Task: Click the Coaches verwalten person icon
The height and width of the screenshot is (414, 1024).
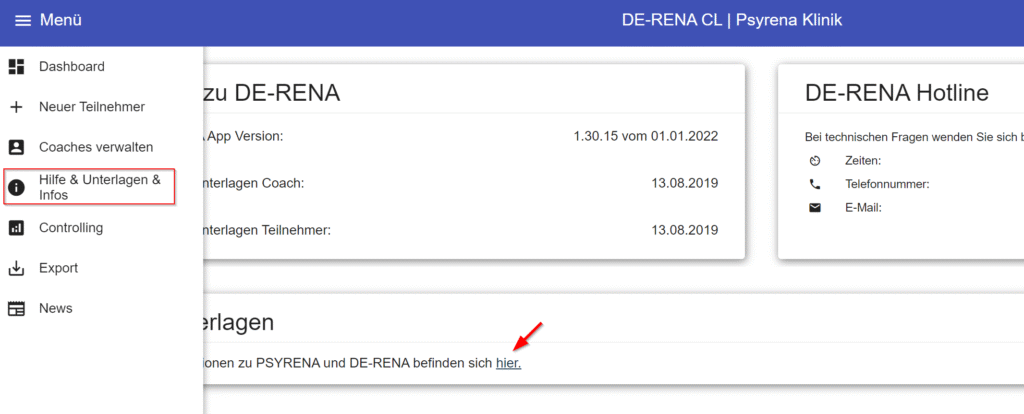Action: point(16,147)
